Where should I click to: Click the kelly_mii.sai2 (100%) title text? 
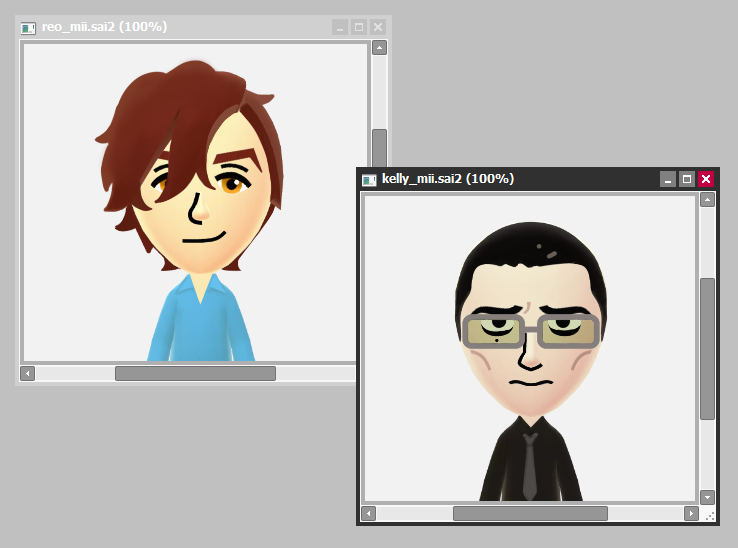pyautogui.click(x=448, y=179)
